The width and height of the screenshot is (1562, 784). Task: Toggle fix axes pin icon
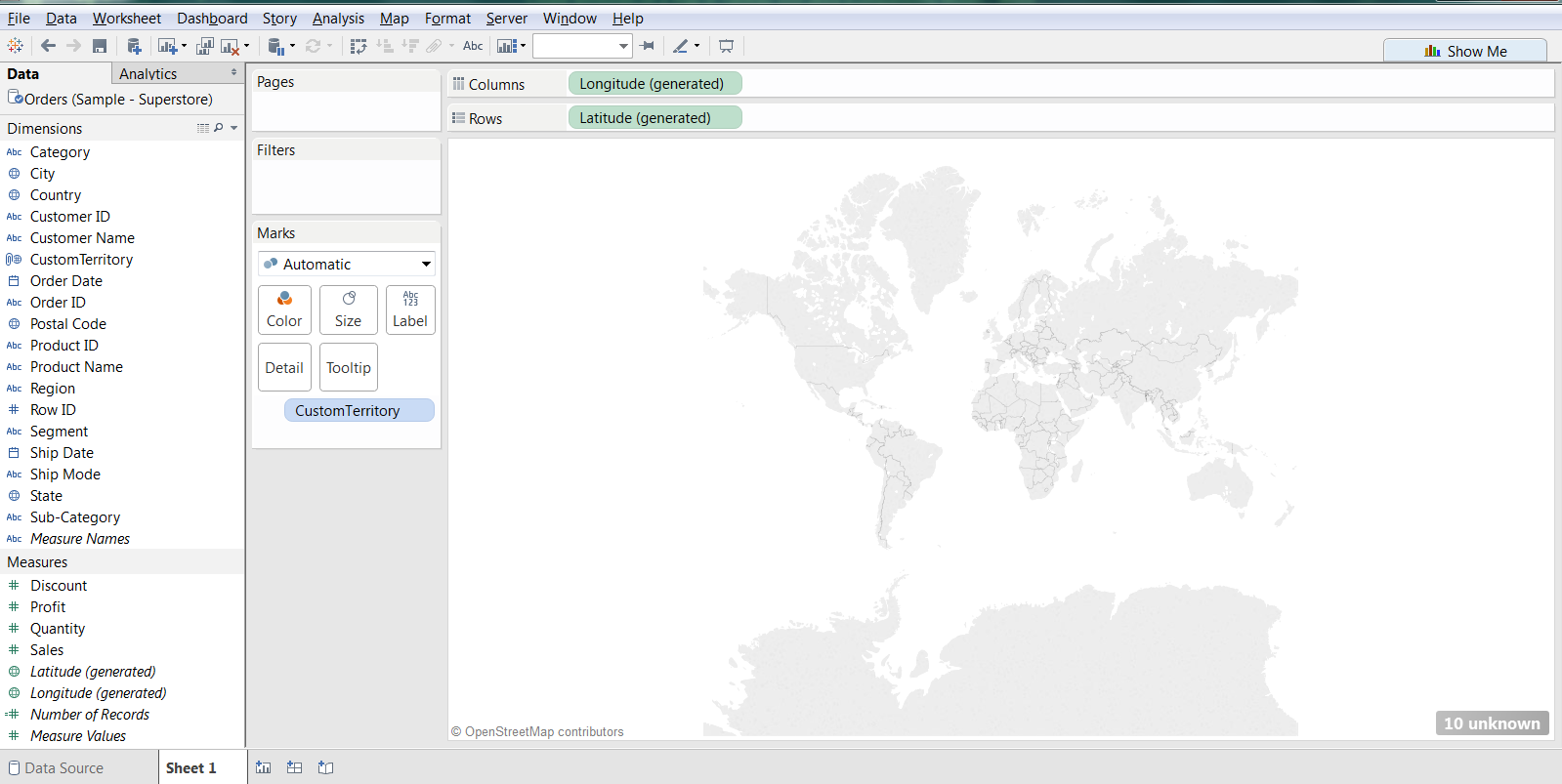point(647,46)
